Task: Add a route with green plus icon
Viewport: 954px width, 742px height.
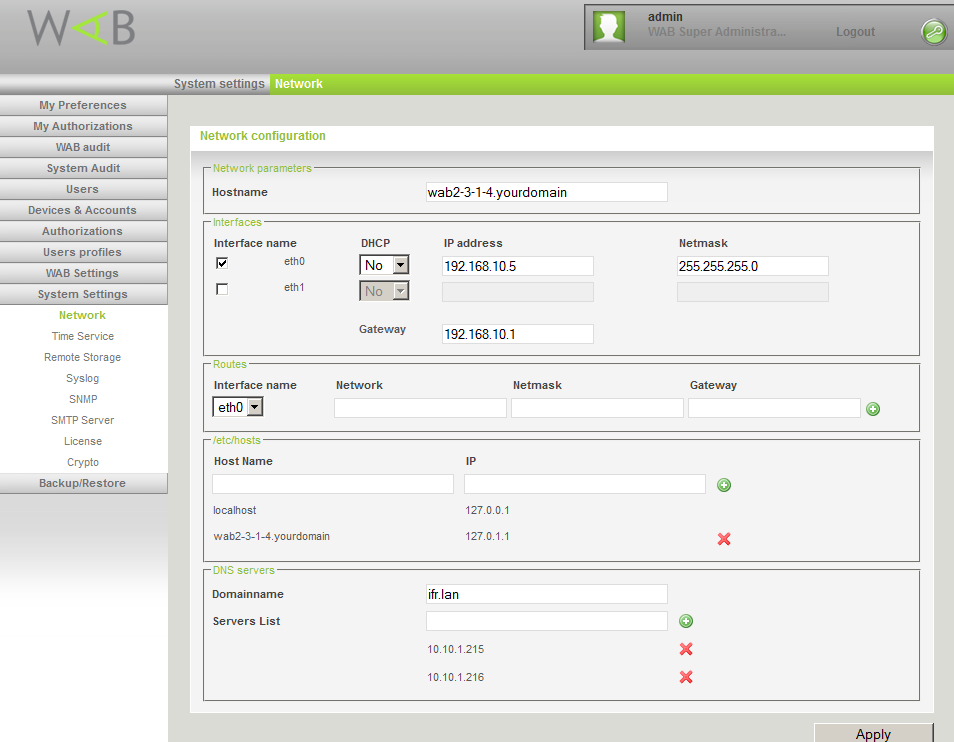Action: tap(873, 409)
